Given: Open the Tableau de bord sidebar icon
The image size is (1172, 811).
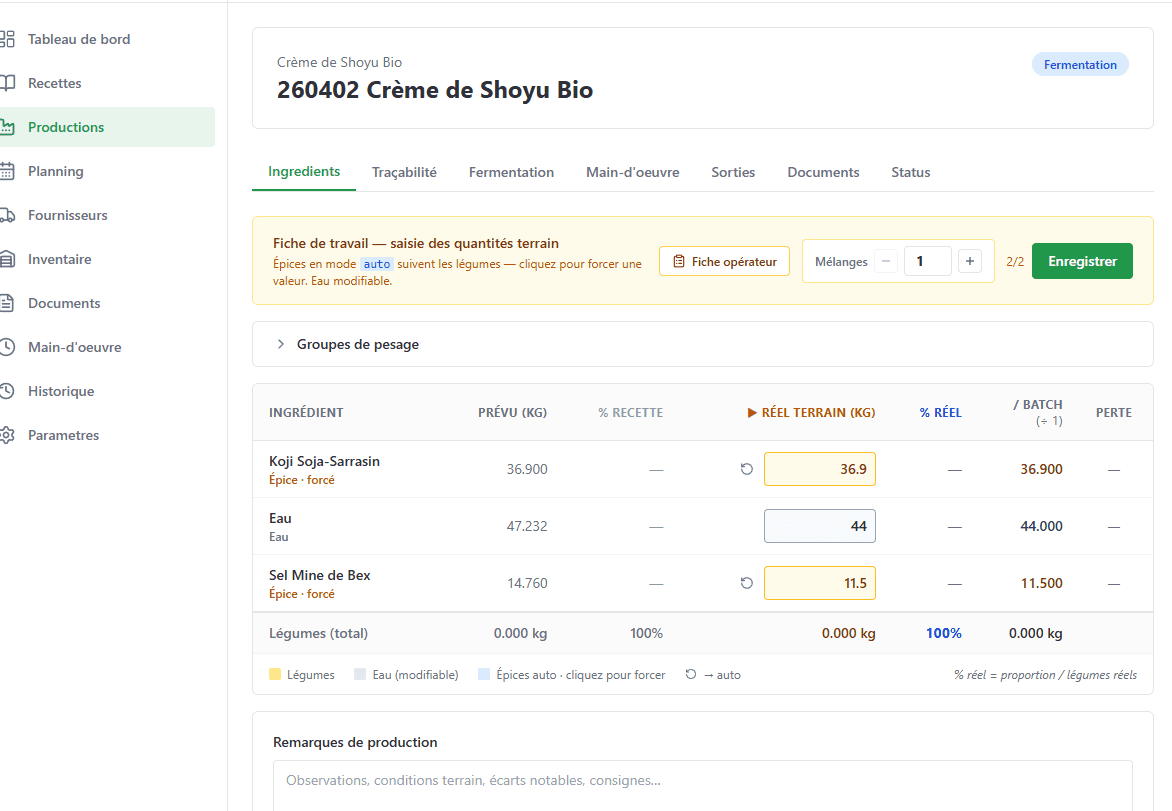Looking at the screenshot, I should click(x=8, y=39).
